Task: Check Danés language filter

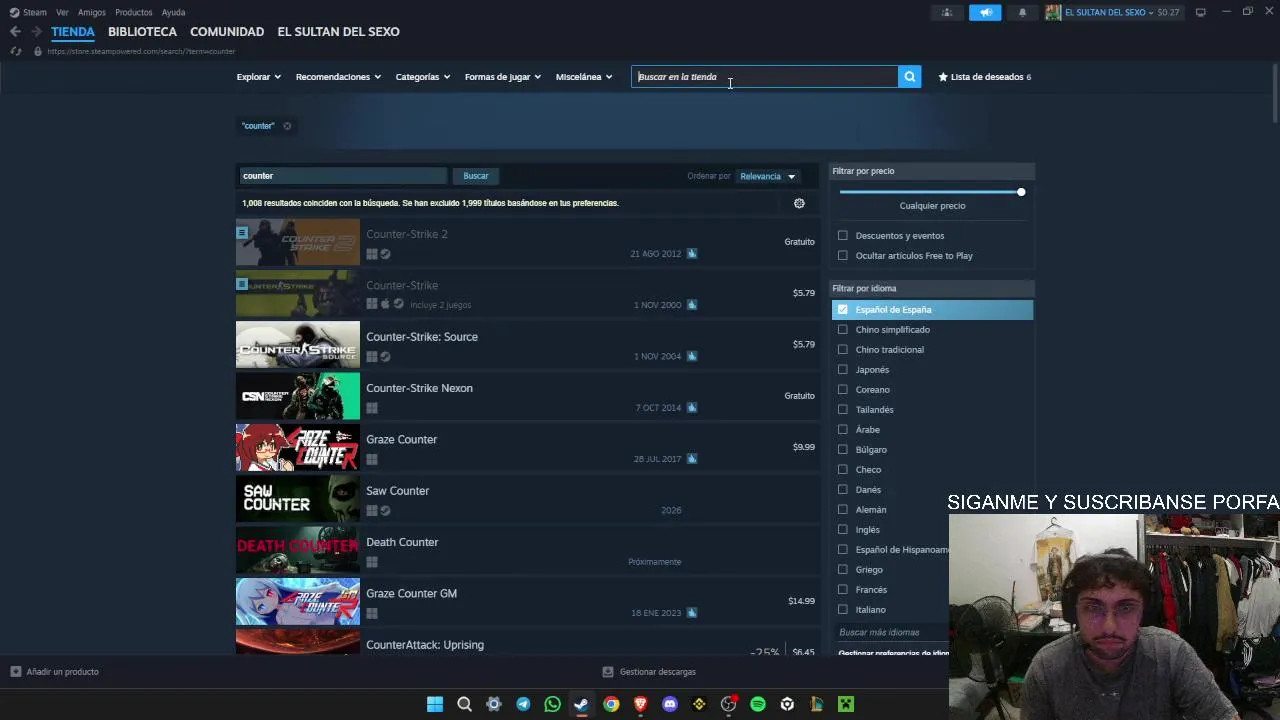Action: tap(843, 490)
